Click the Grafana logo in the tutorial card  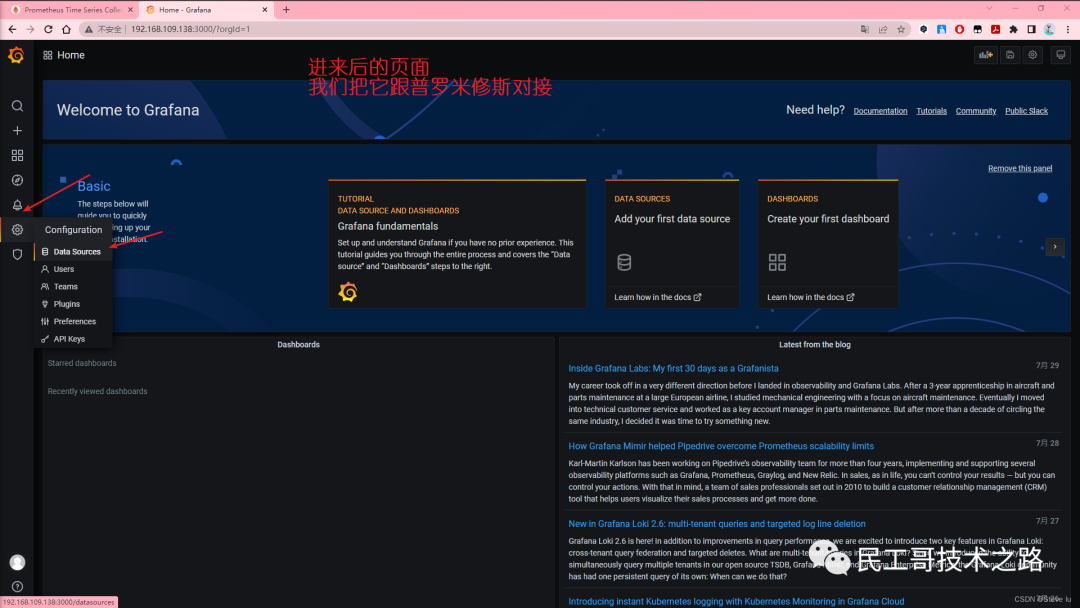[x=348, y=292]
